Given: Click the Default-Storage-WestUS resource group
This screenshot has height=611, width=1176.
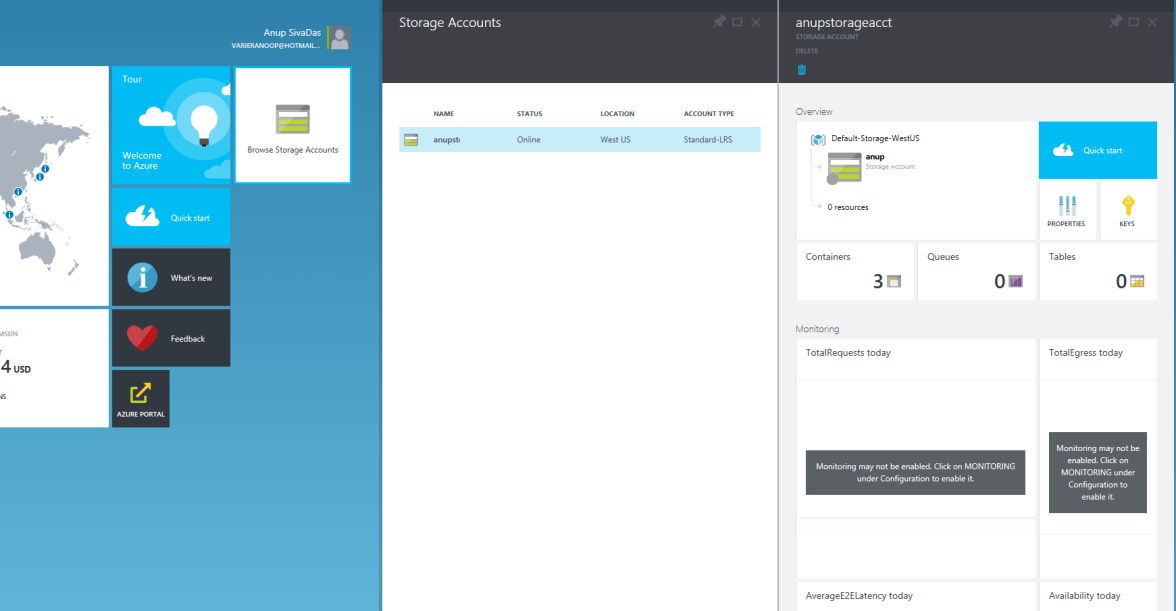Looking at the screenshot, I should coord(873,139).
